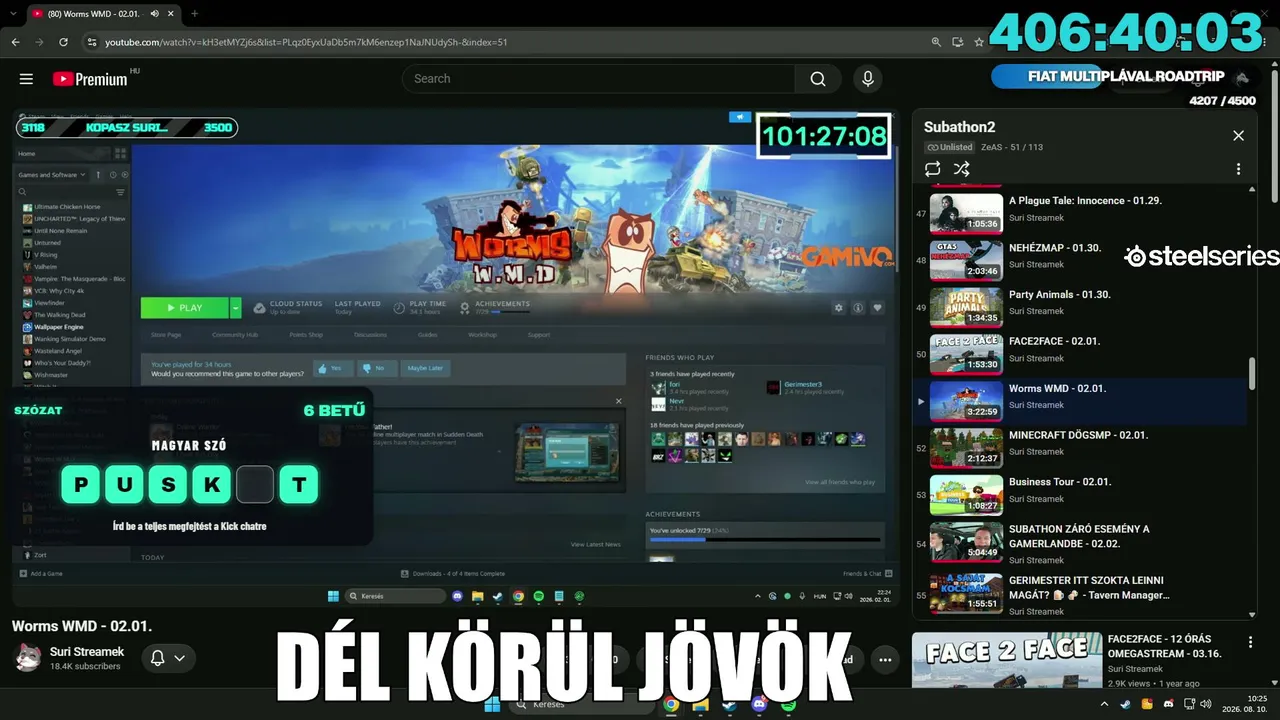Open Suri Streamek channel name link
1280x720 pixels.
coord(87,652)
